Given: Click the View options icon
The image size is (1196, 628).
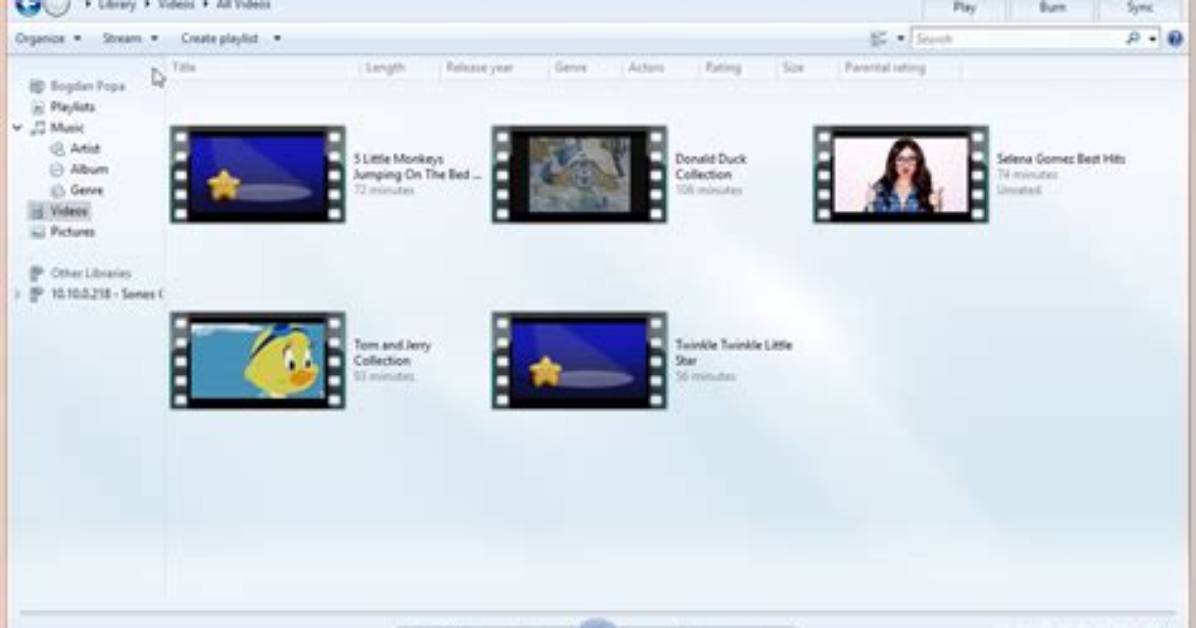Looking at the screenshot, I should [879, 38].
